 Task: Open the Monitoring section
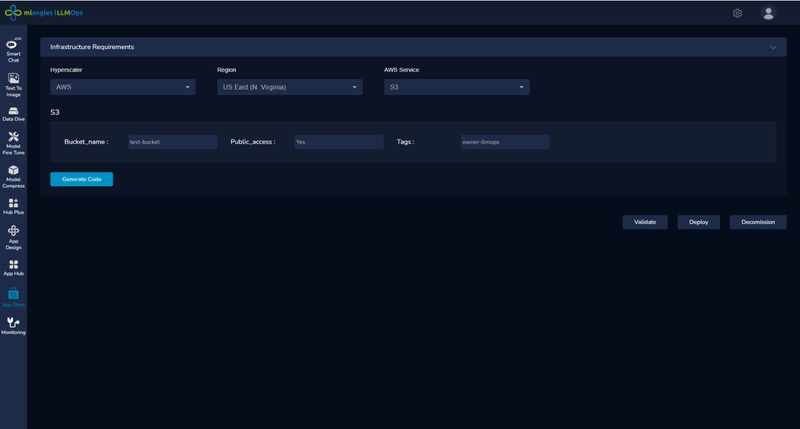click(13, 325)
